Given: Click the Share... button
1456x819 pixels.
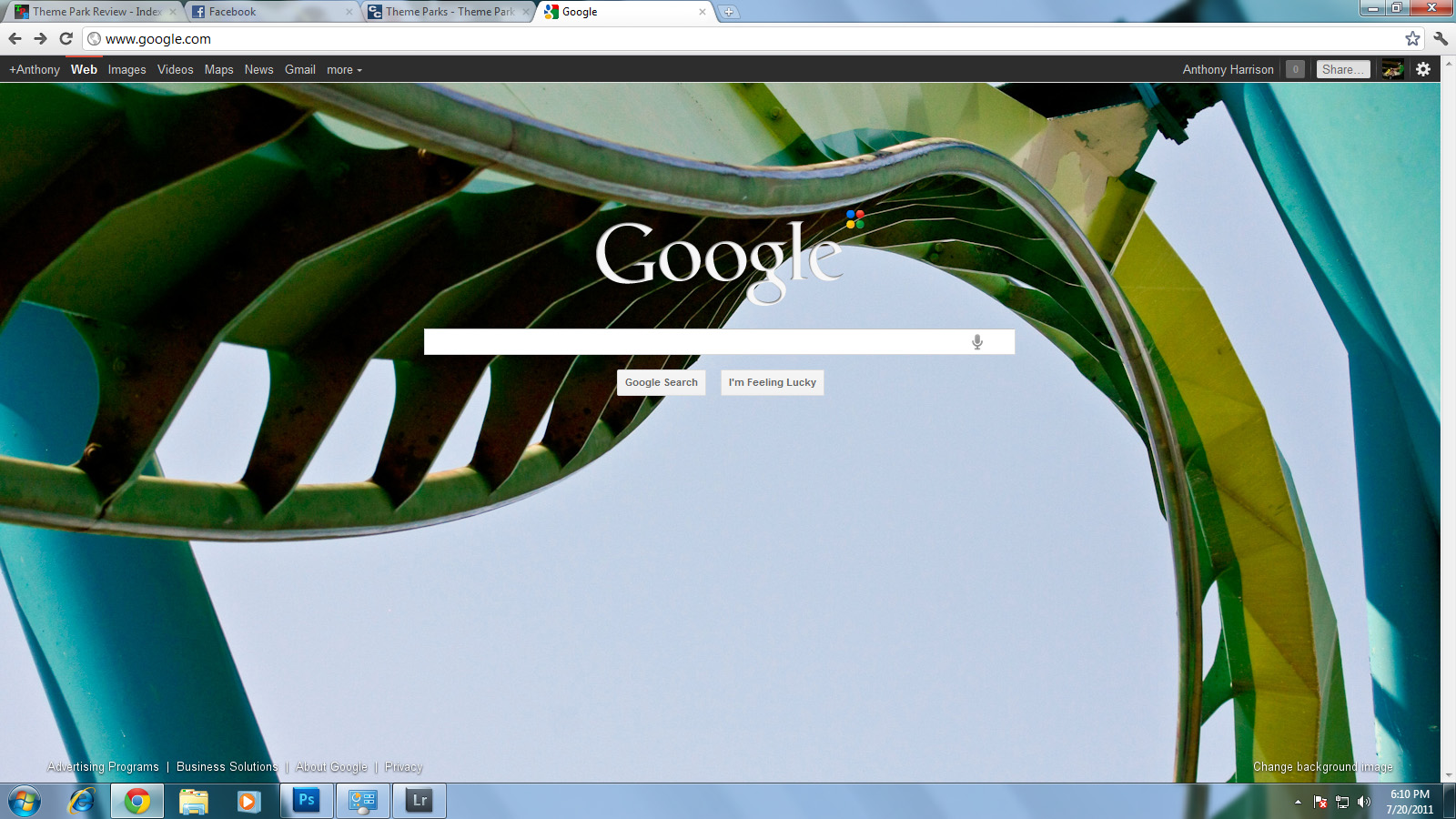Looking at the screenshot, I should 1343,69.
